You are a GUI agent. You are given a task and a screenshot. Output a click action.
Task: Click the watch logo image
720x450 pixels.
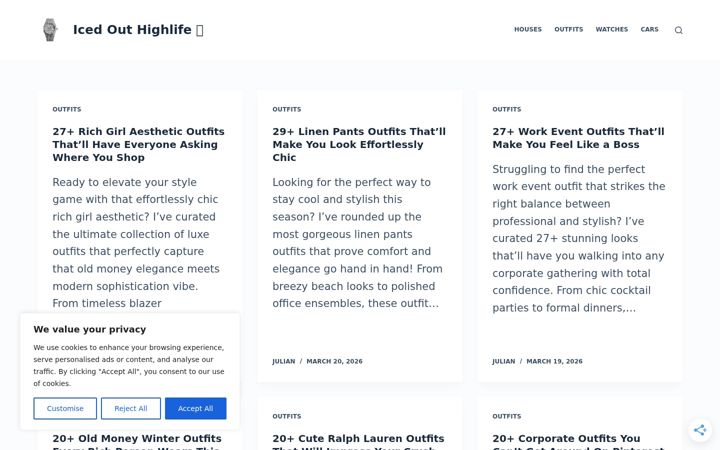coord(50,30)
